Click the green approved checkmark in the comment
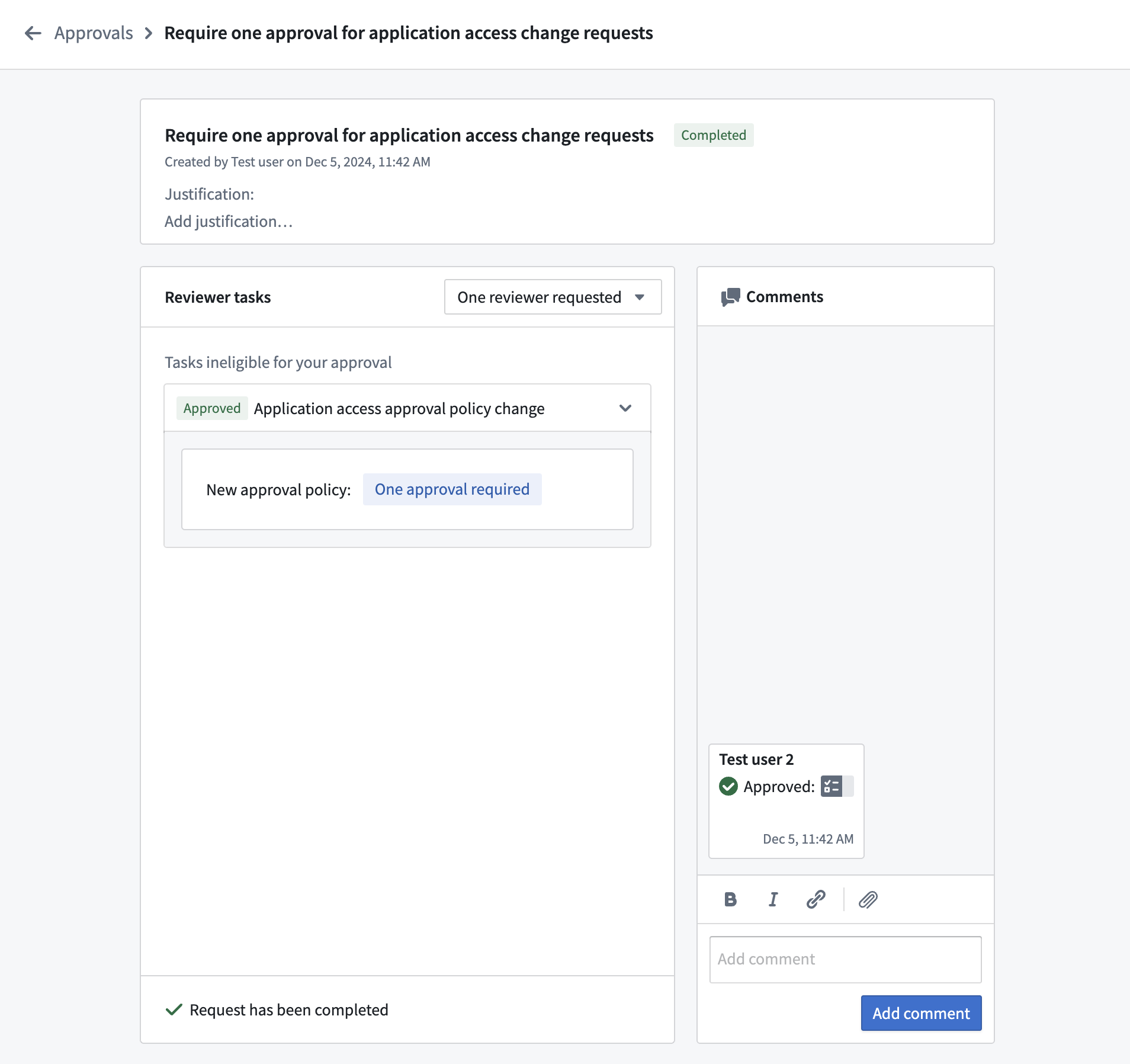The width and height of the screenshot is (1130, 1064). point(728,786)
